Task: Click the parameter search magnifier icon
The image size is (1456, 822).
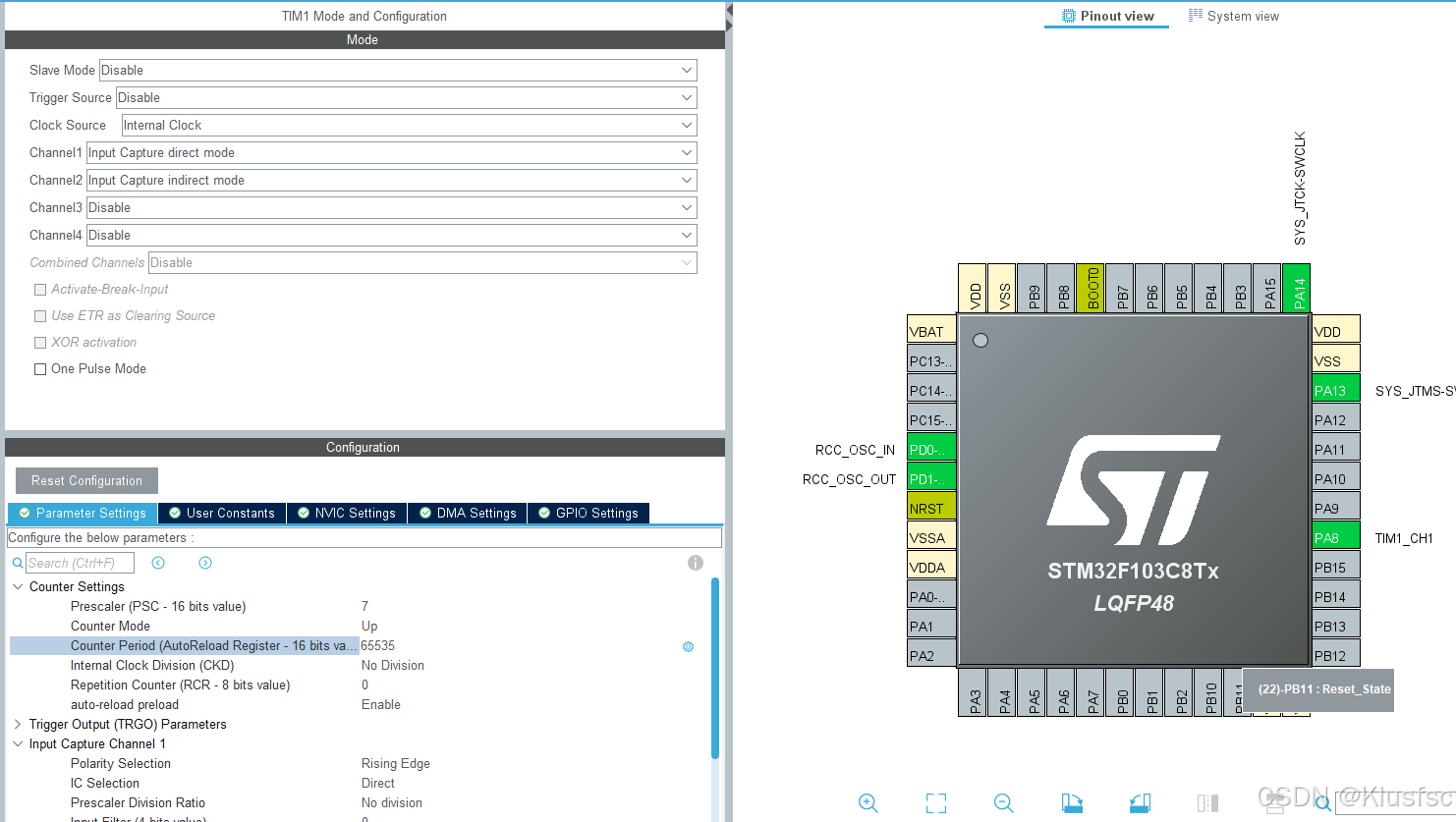Action: (18, 563)
